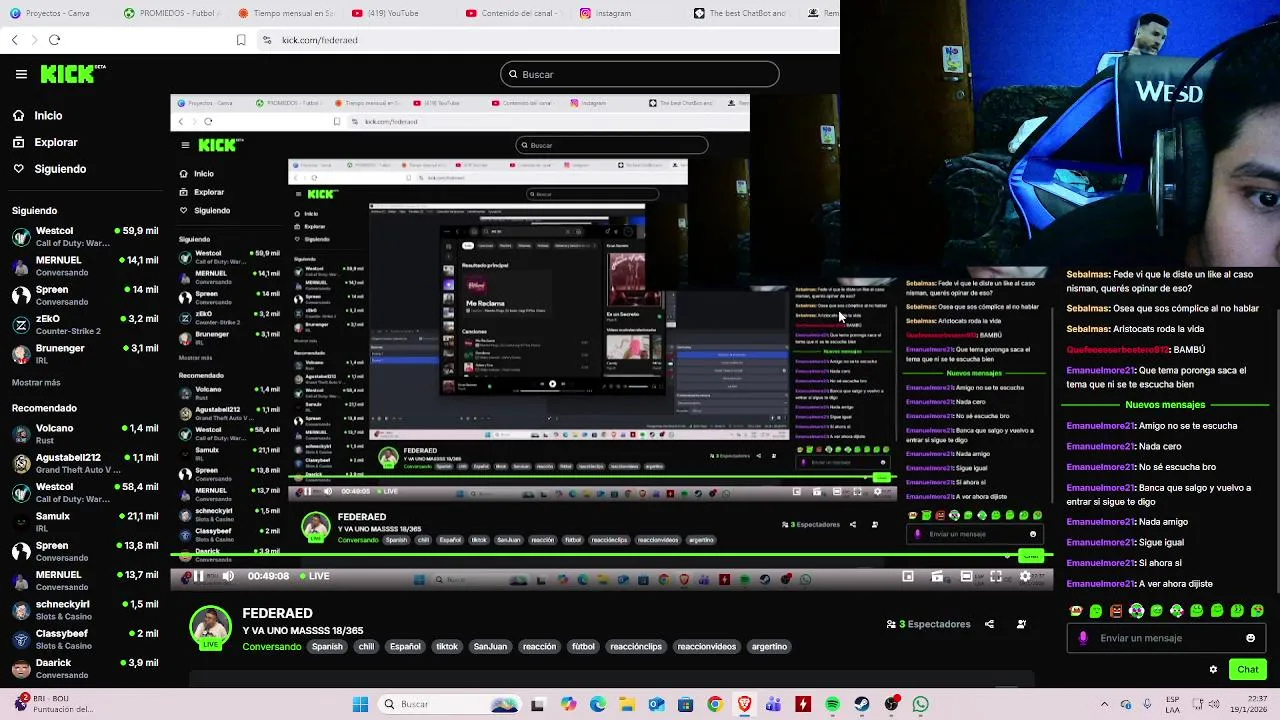
Task: Select the fútbol tag in the outer channel info
Action: pyautogui.click(x=583, y=646)
